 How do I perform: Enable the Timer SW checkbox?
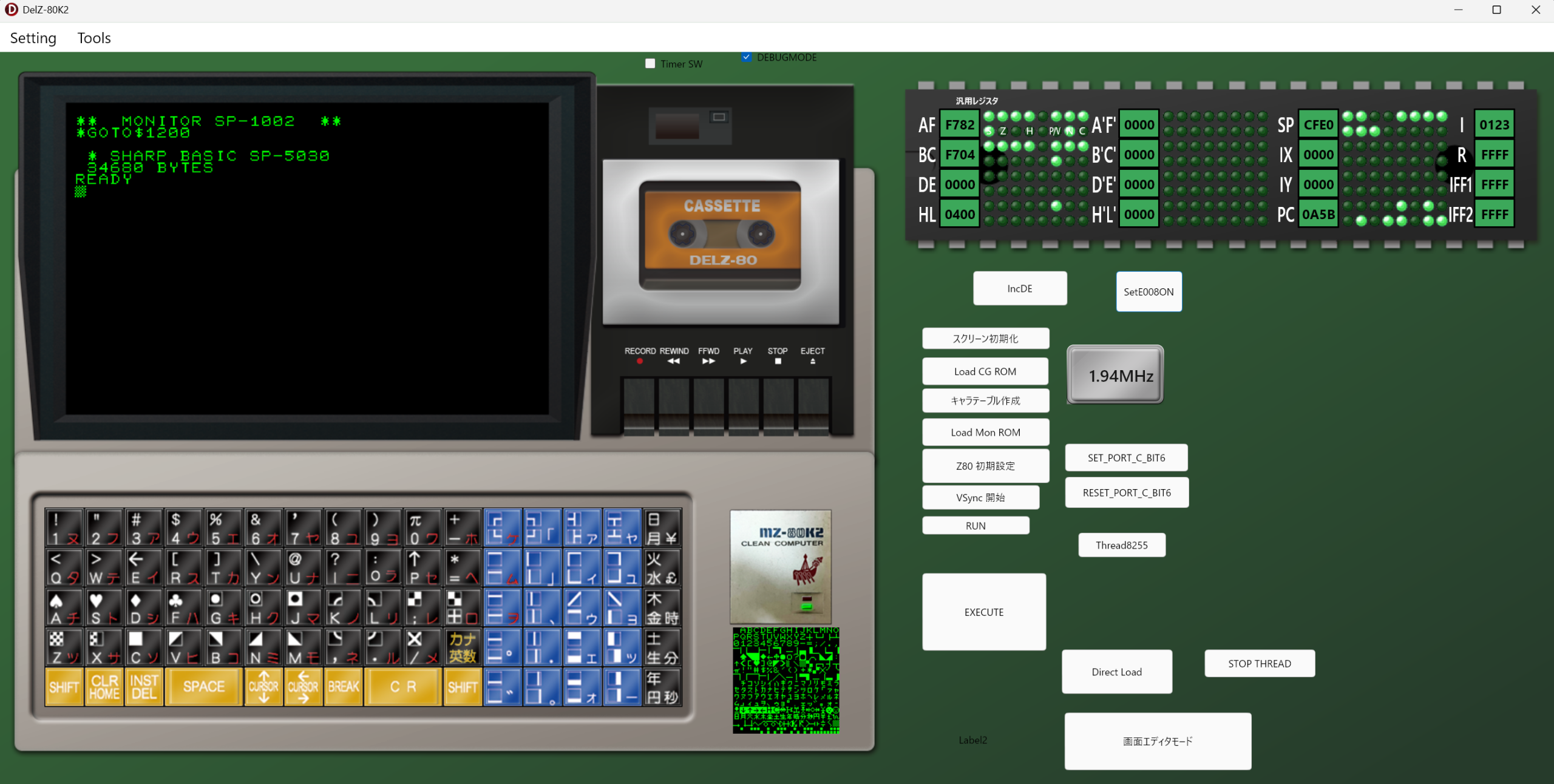pyautogui.click(x=650, y=63)
